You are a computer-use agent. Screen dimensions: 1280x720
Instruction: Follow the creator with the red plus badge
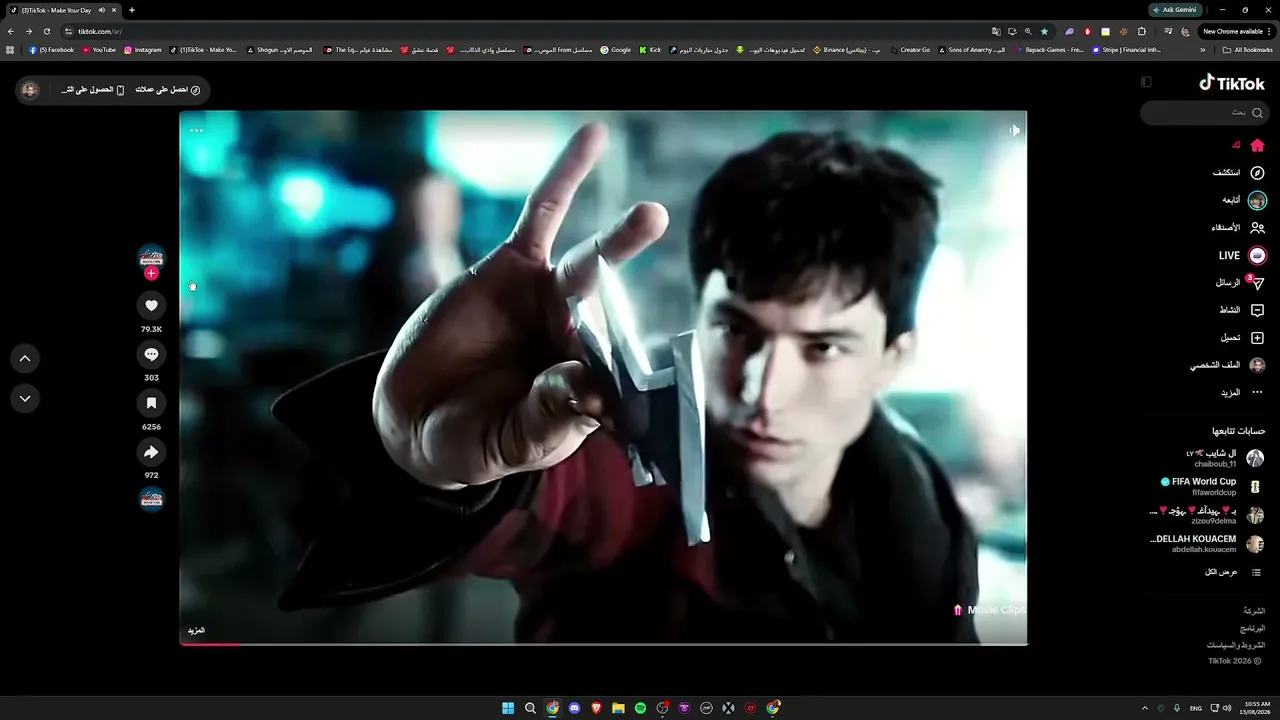click(x=151, y=273)
